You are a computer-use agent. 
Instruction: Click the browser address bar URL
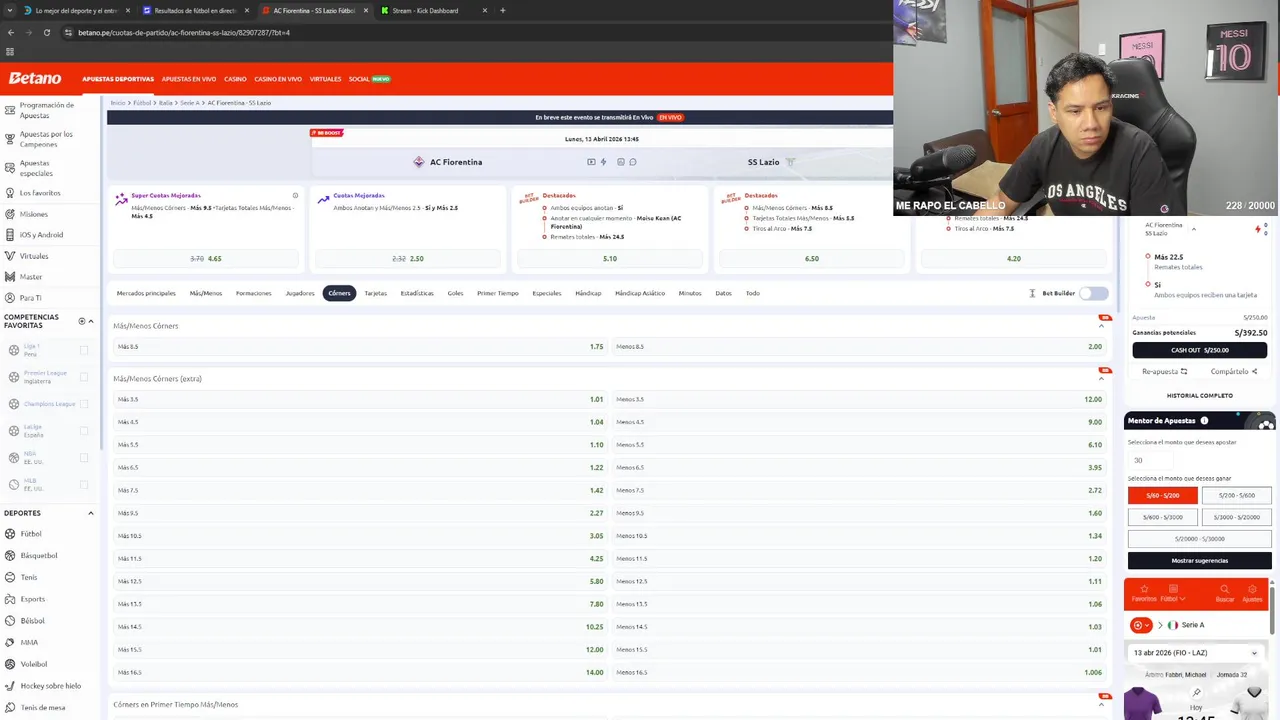184,32
